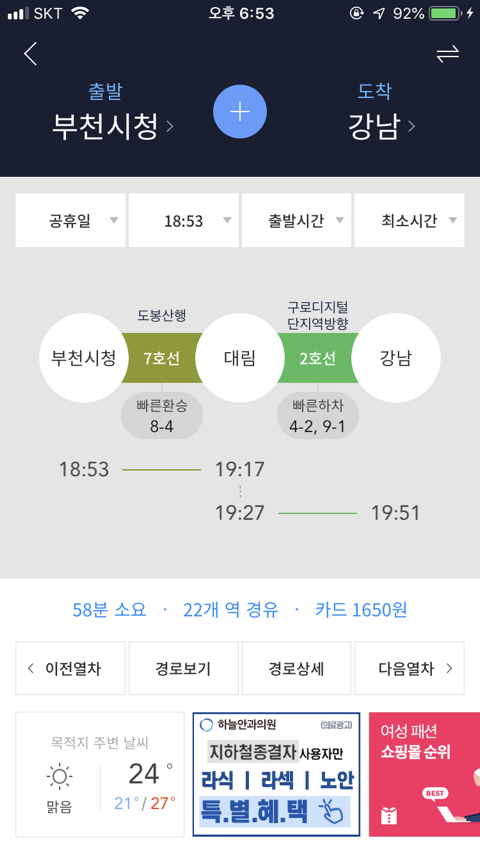Tap the back arrow icon
The width and height of the screenshot is (480, 854).
[31, 54]
